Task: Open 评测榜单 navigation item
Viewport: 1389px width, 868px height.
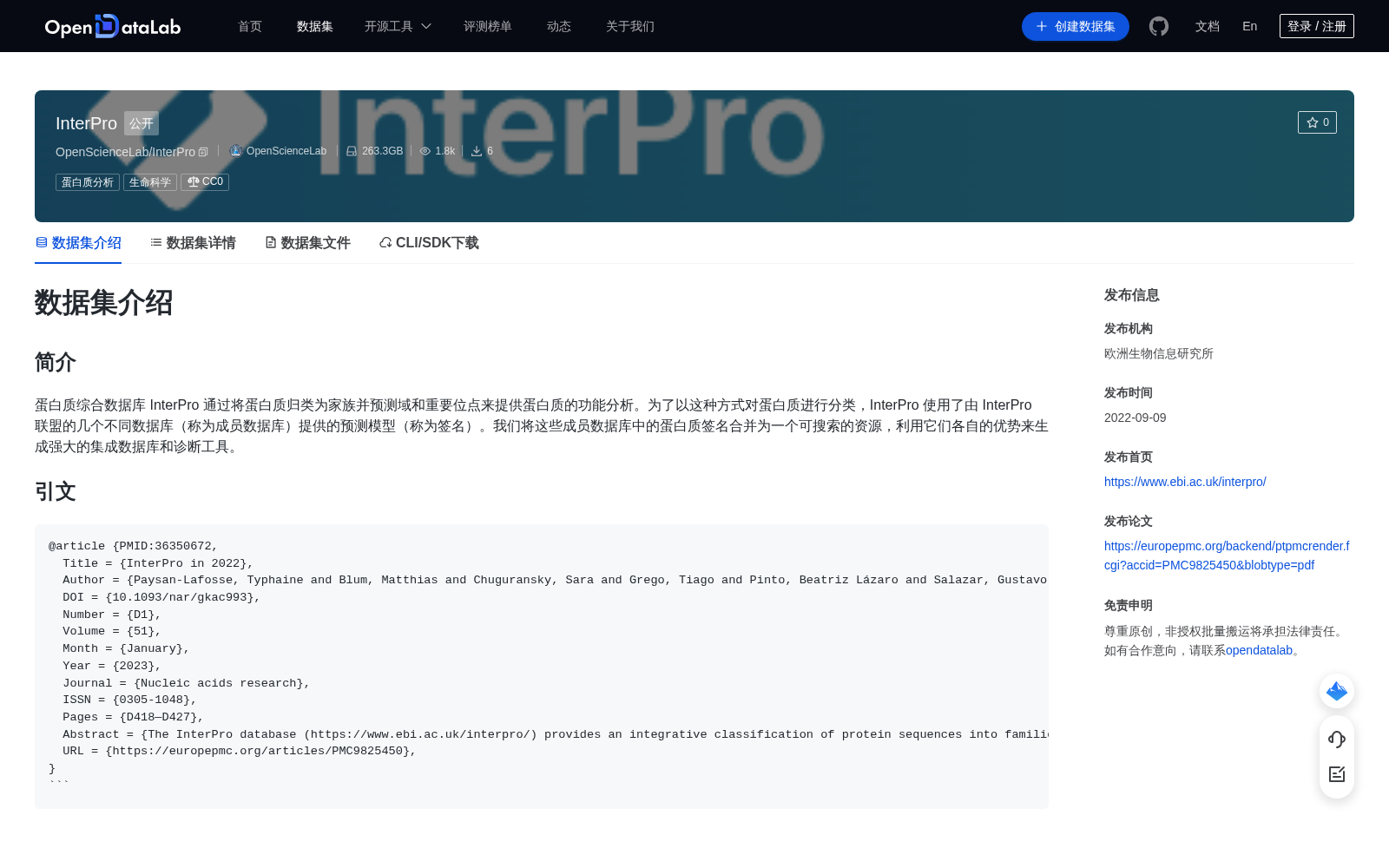Action: (488, 26)
